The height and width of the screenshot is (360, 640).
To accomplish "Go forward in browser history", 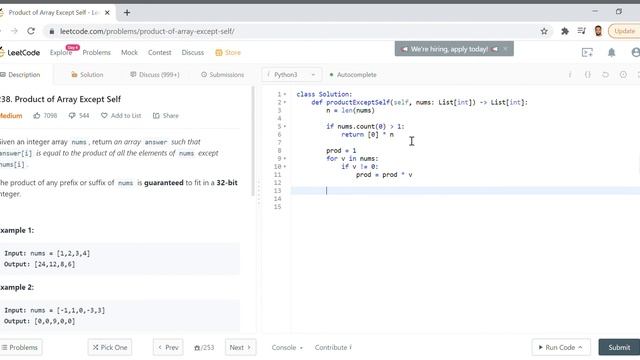I will tap(14, 31).
